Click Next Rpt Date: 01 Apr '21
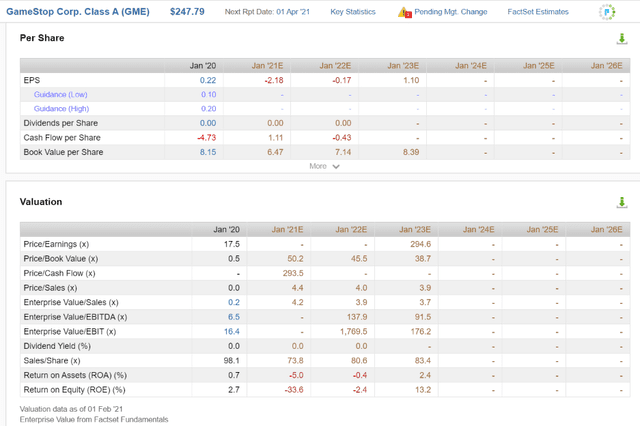 pos(267,12)
